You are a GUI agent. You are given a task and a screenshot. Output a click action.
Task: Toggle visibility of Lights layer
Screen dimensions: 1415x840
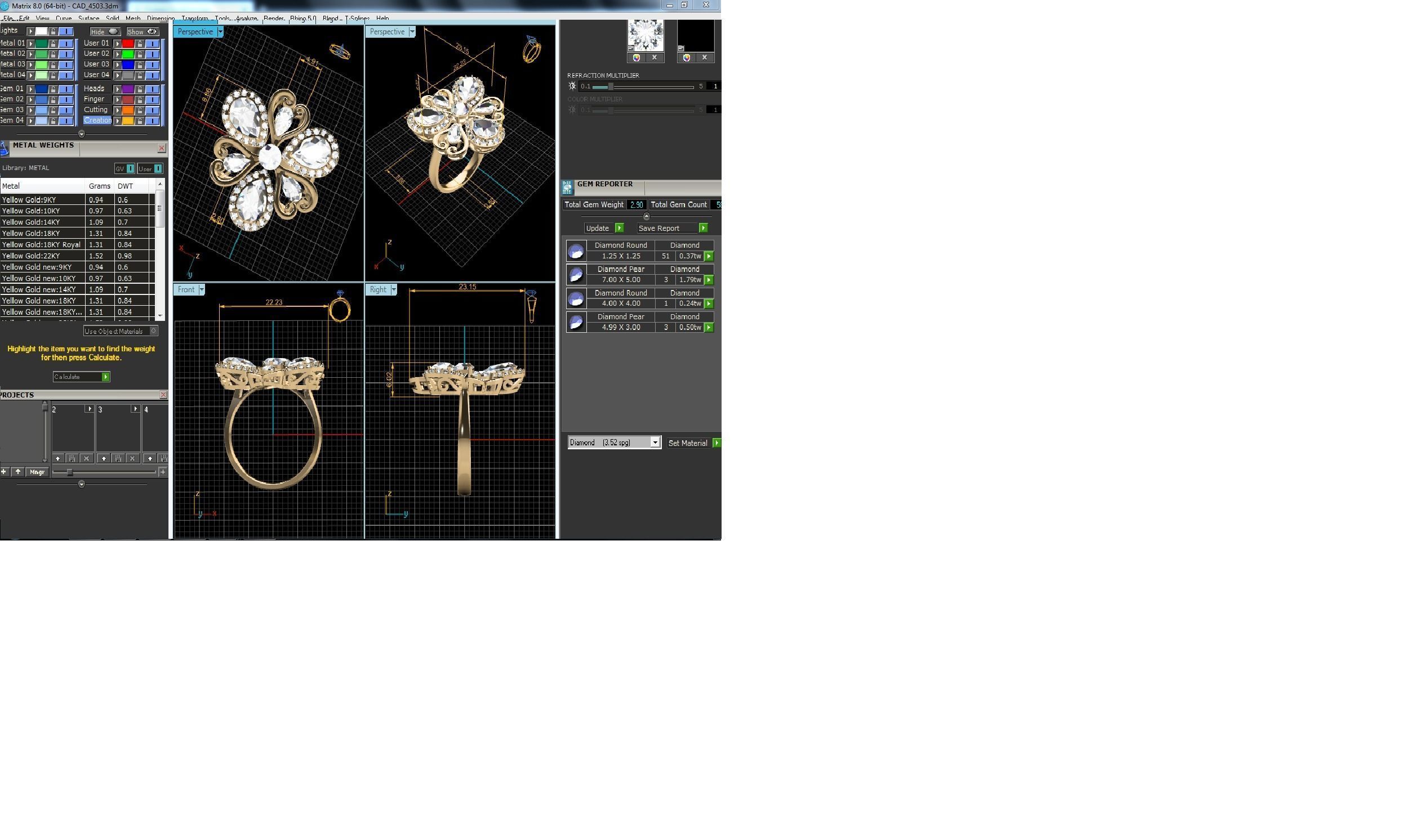66,31
